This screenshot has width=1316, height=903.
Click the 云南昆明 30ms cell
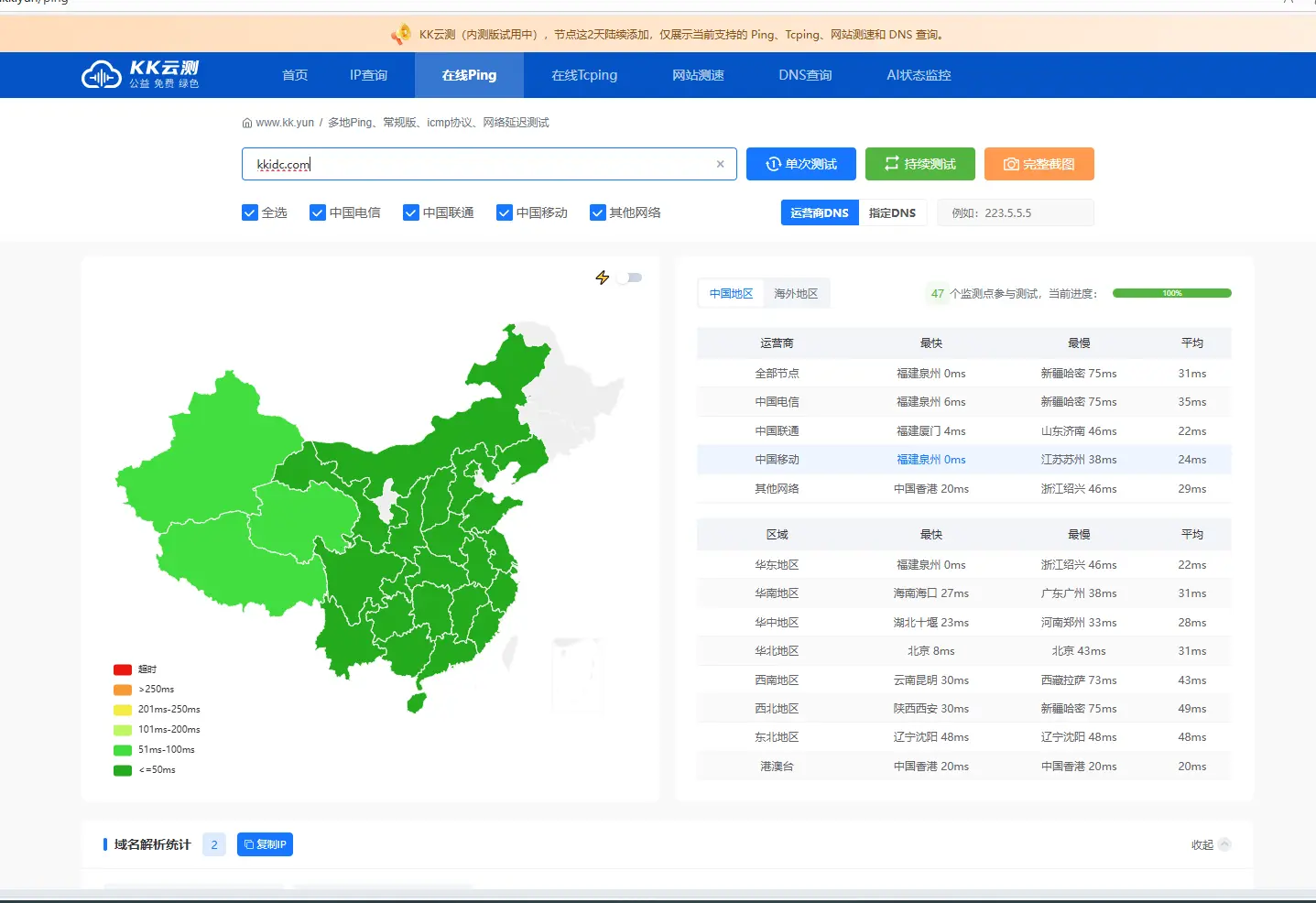(x=931, y=680)
